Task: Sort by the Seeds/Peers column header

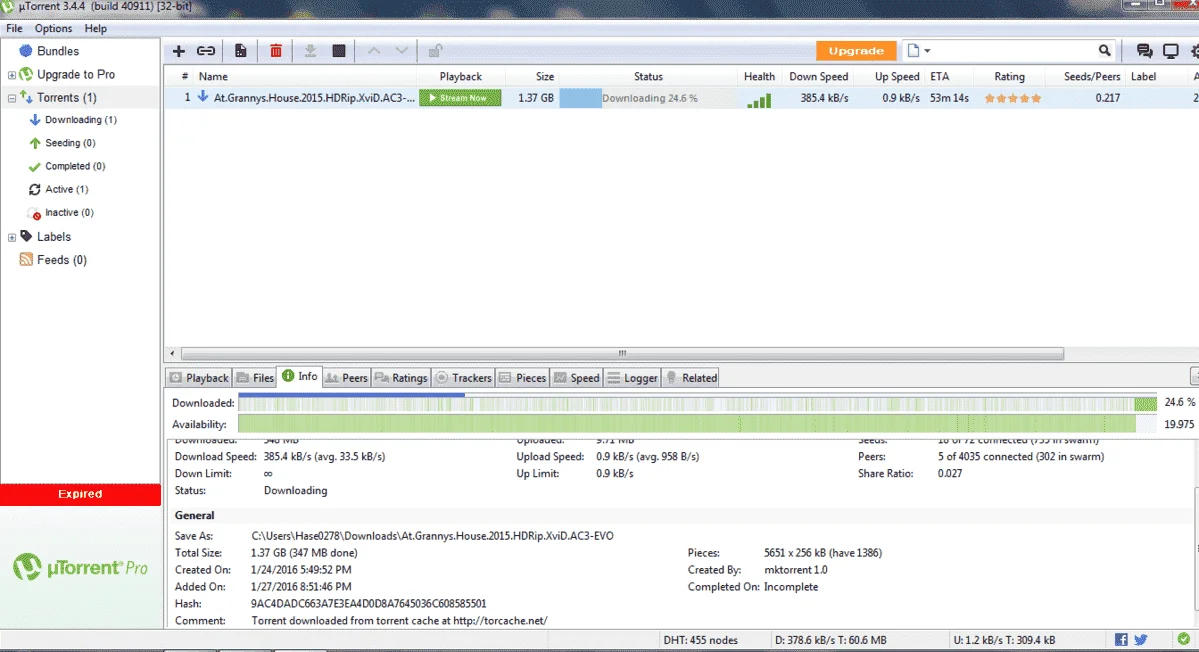Action: point(1091,76)
